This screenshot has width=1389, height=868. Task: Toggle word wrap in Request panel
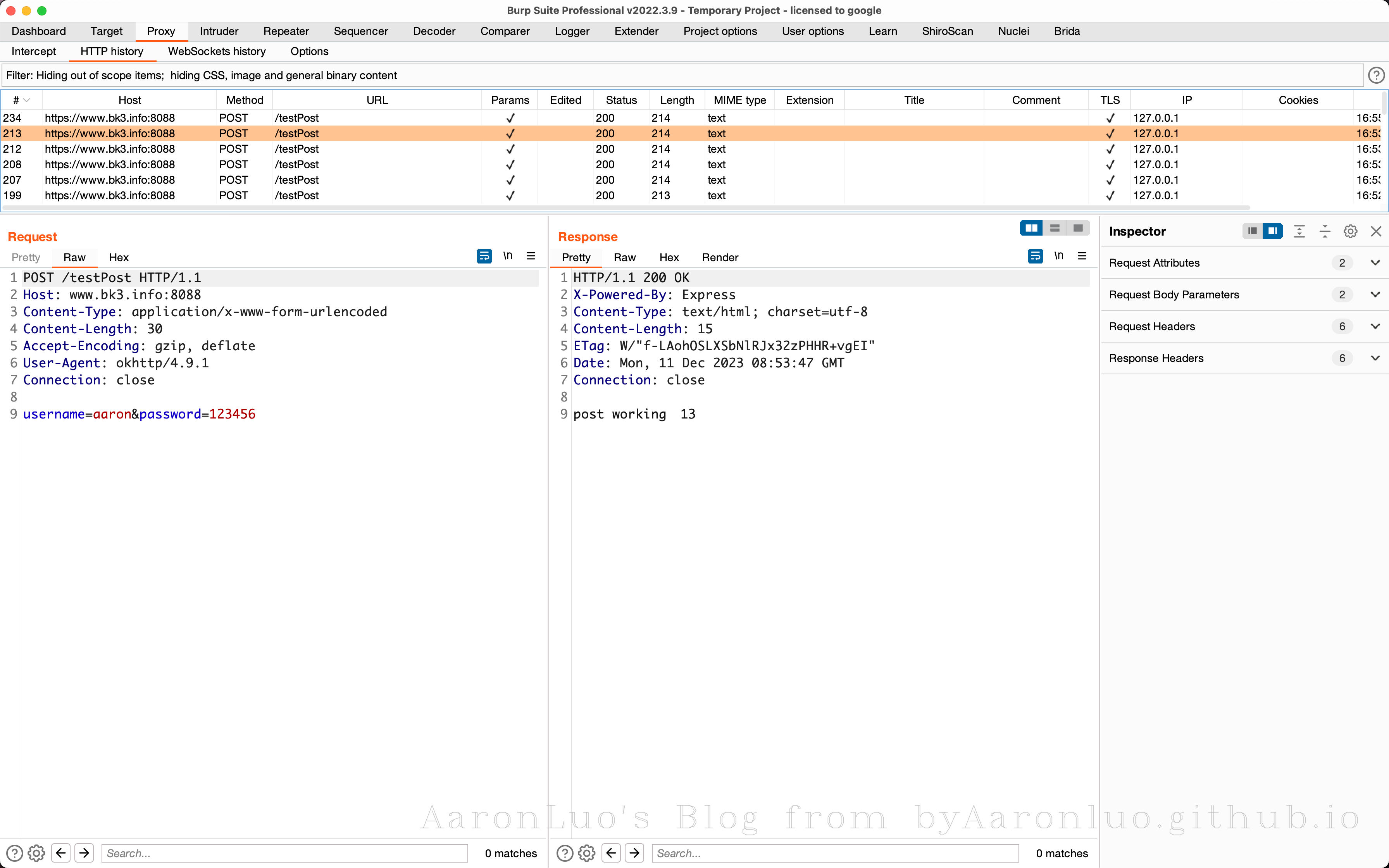click(x=484, y=256)
